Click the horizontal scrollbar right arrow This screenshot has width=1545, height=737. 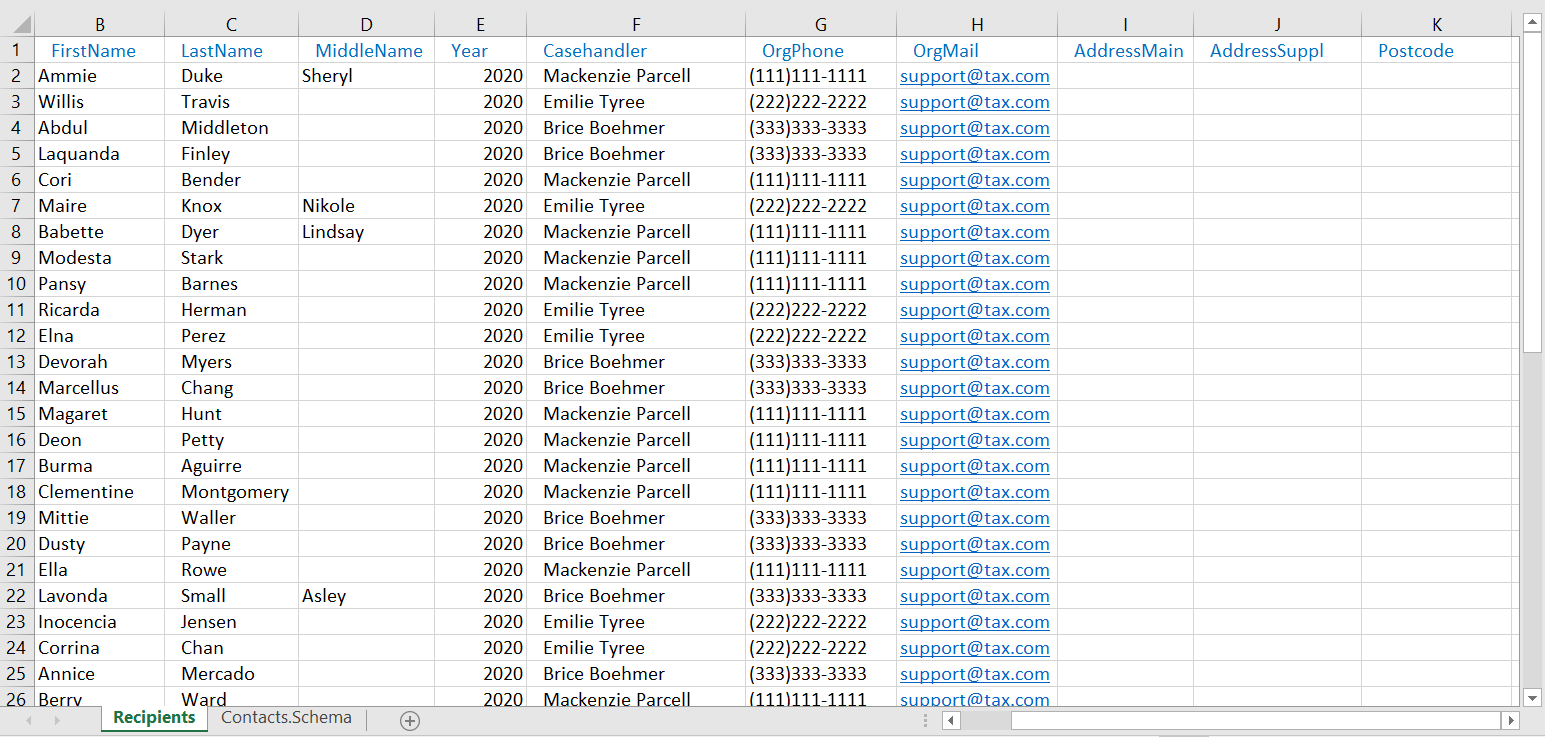pos(1510,720)
